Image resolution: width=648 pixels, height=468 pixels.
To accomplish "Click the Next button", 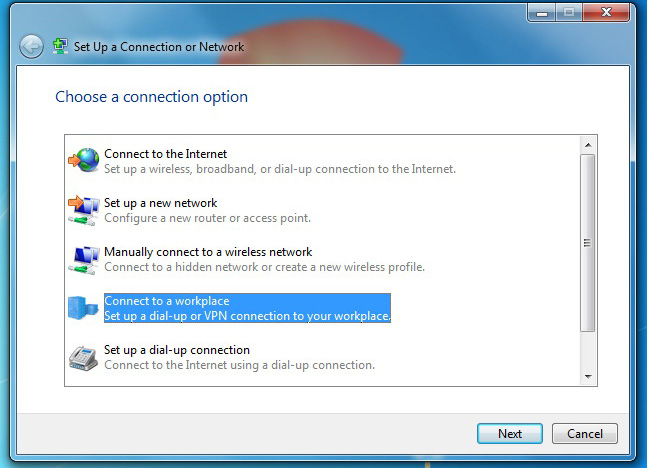I will [x=510, y=434].
